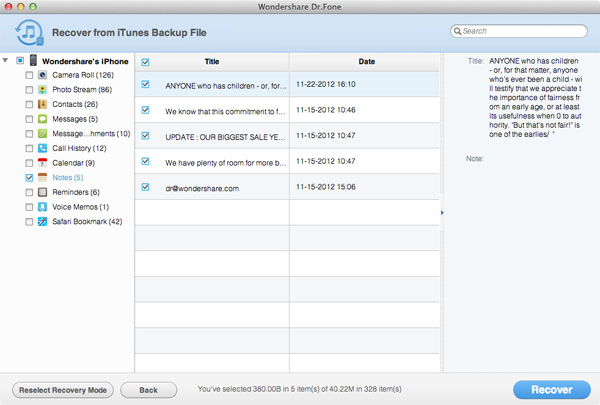Click the date 11-15-2012 15:06

click(326, 187)
